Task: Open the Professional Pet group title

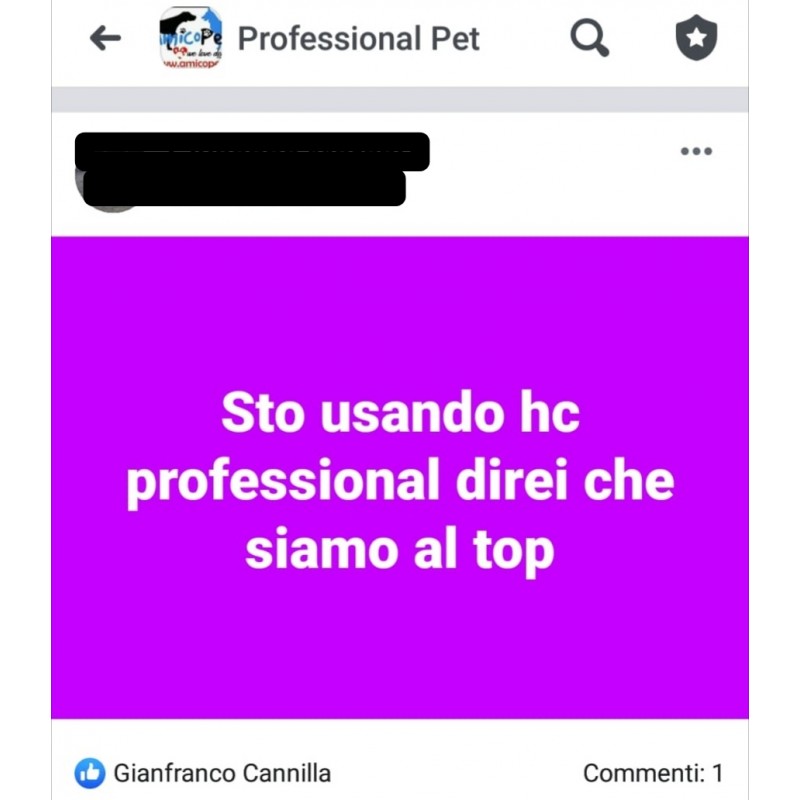Action: pyautogui.click(x=358, y=39)
